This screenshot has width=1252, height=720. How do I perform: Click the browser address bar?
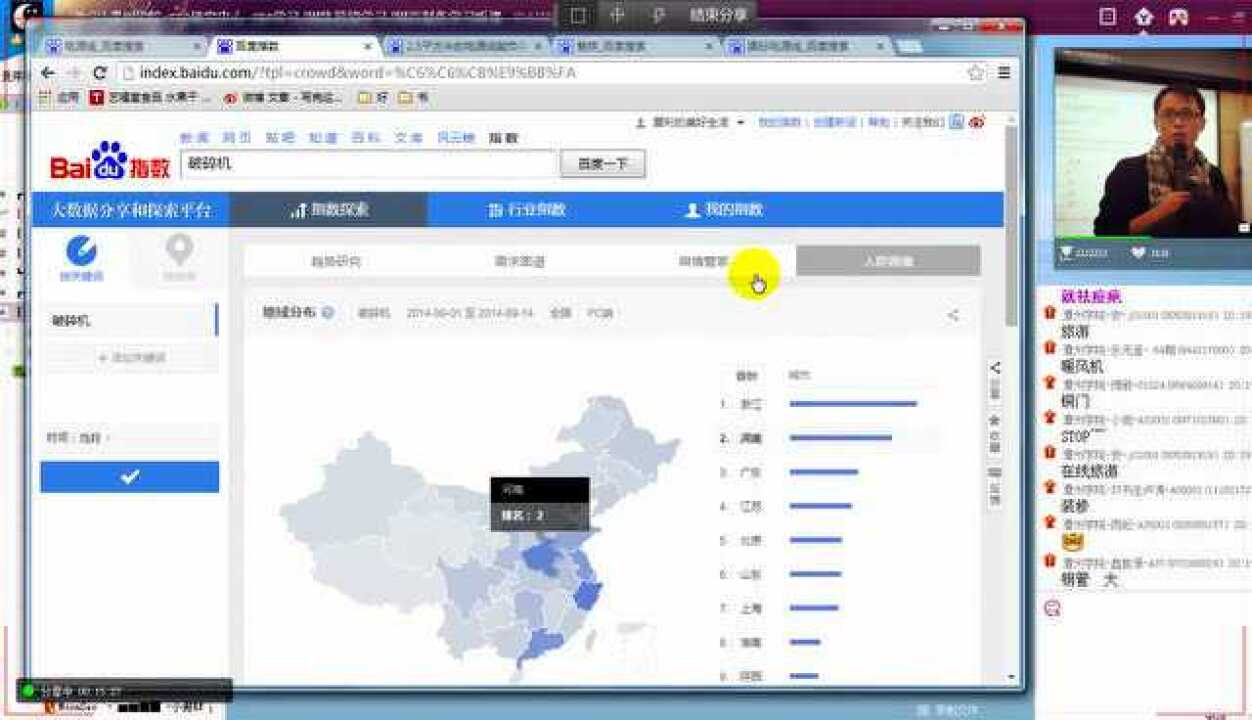540,73
